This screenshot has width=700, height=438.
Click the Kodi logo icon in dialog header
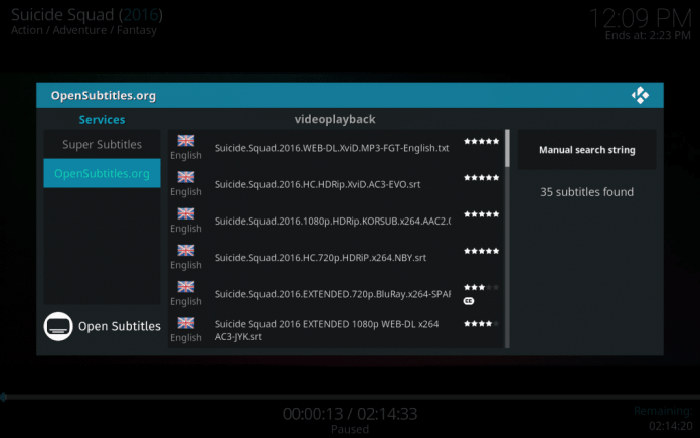(640, 95)
